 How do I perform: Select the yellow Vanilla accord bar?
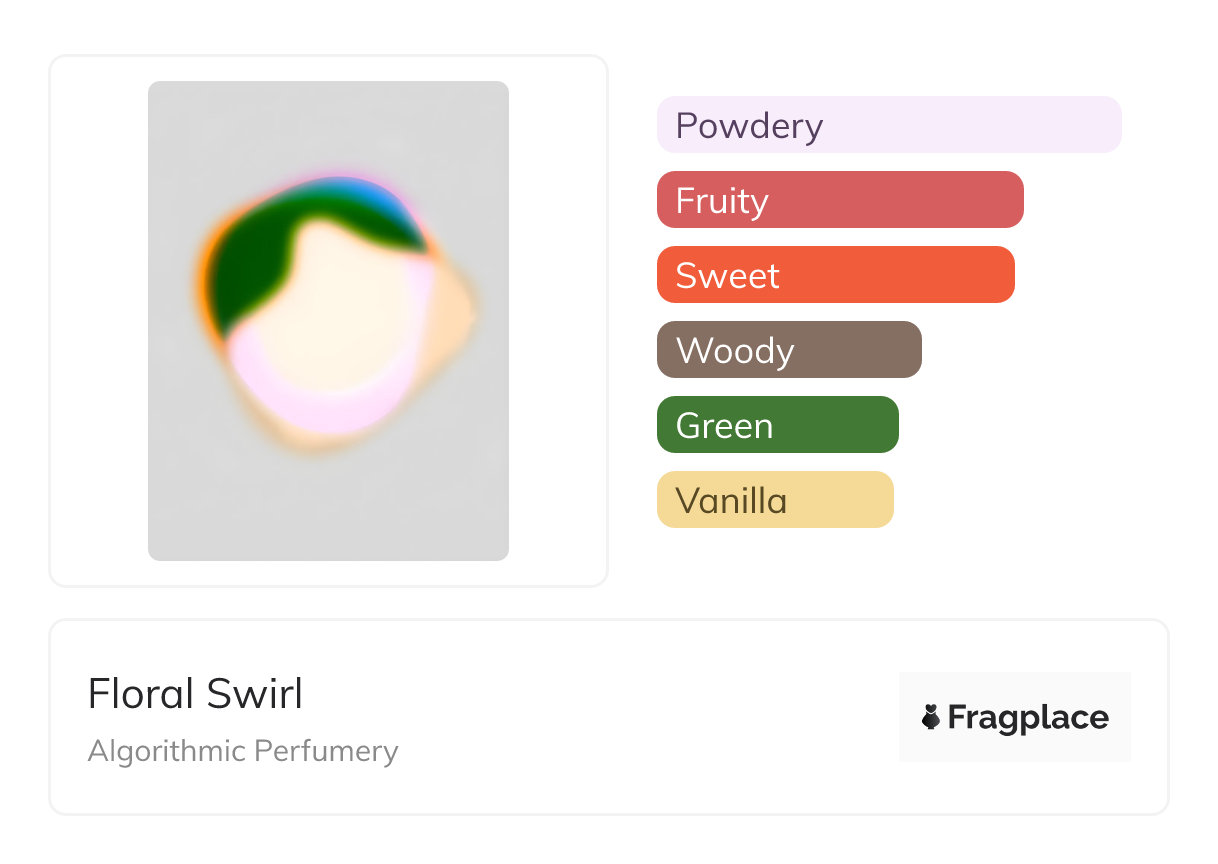(775, 500)
